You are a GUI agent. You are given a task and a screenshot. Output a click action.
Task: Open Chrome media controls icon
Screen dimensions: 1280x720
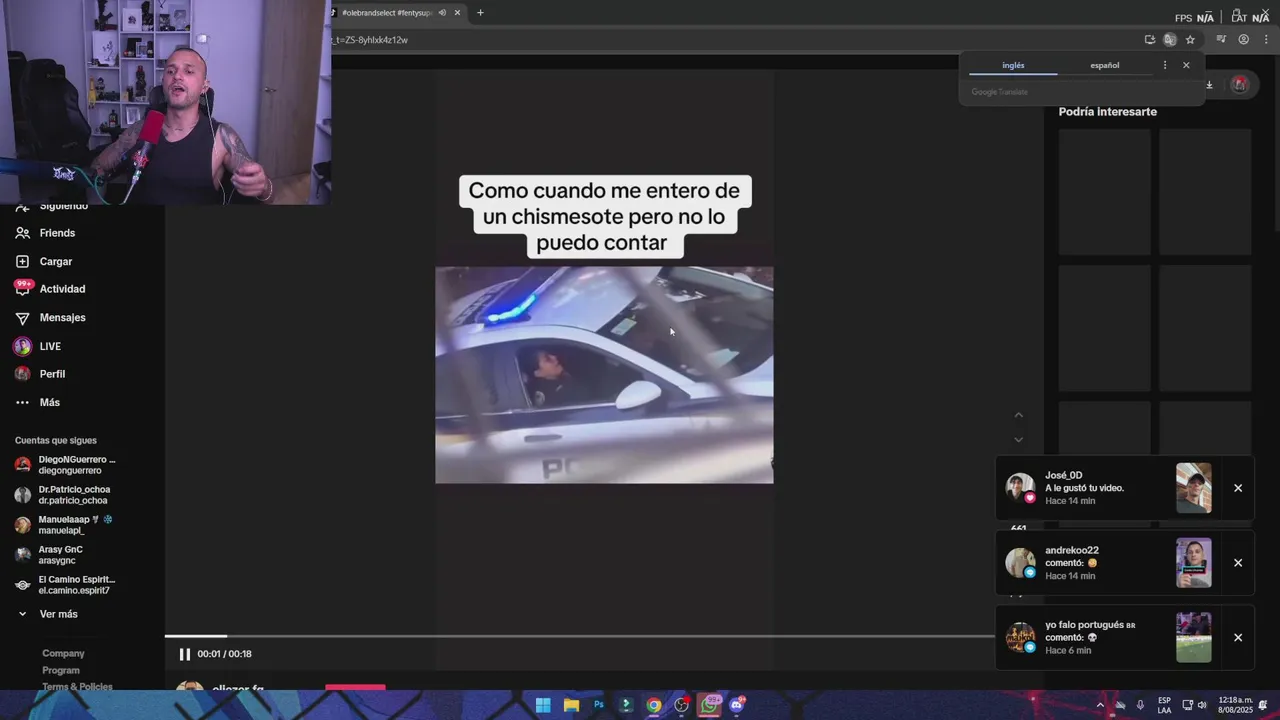(x=1221, y=40)
